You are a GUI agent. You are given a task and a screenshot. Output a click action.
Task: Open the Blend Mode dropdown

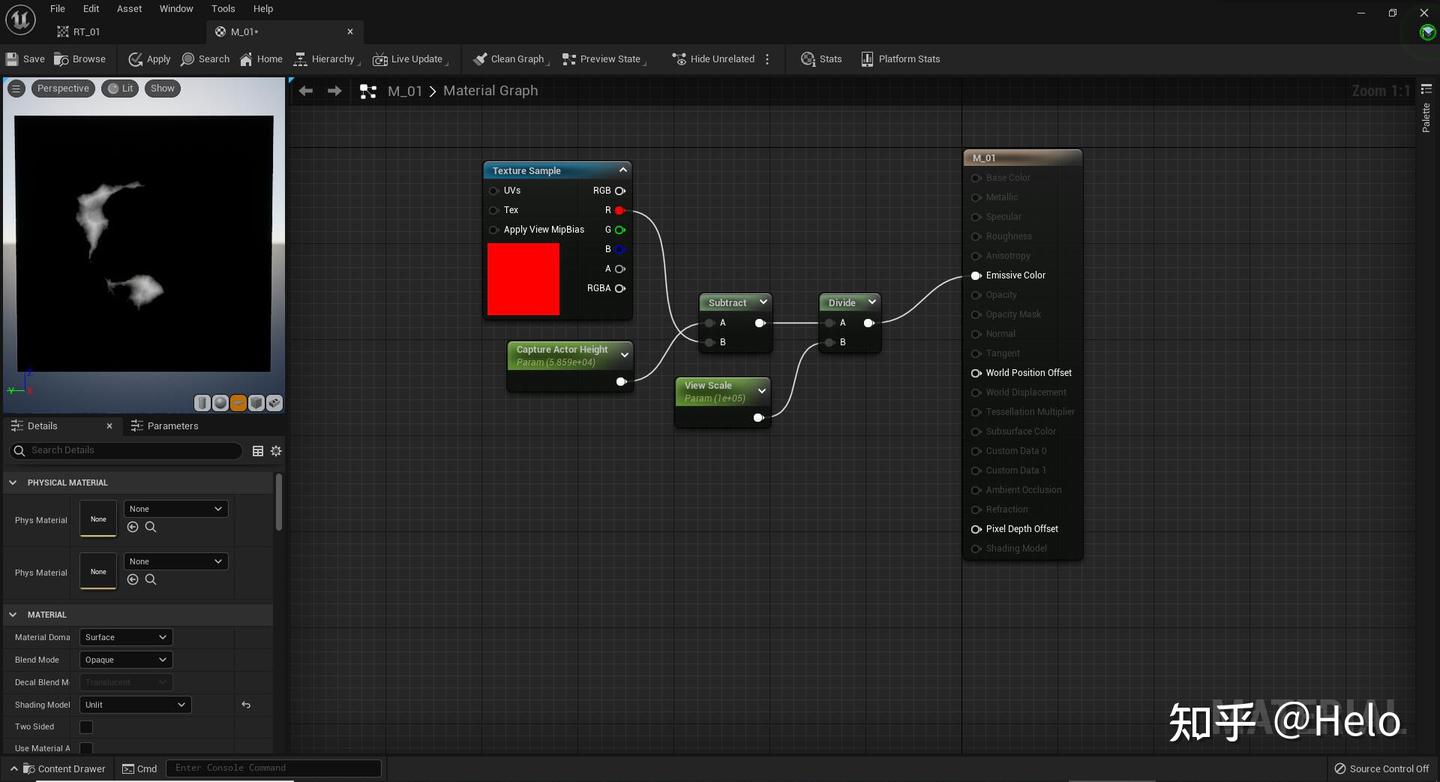(125, 659)
